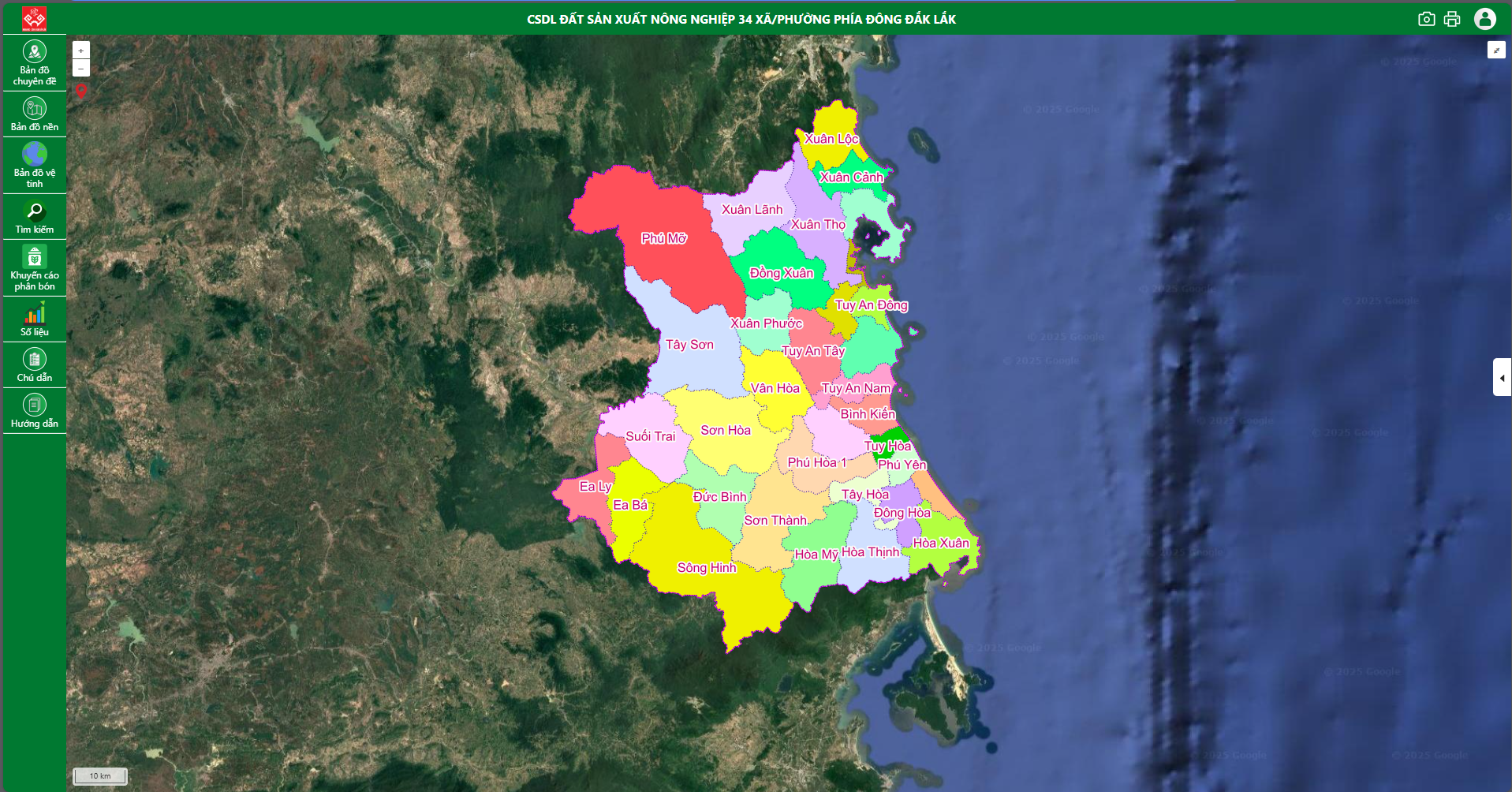Show the Chú dẫn legend
Image resolution: width=1512 pixels, height=792 pixels.
click(34, 365)
